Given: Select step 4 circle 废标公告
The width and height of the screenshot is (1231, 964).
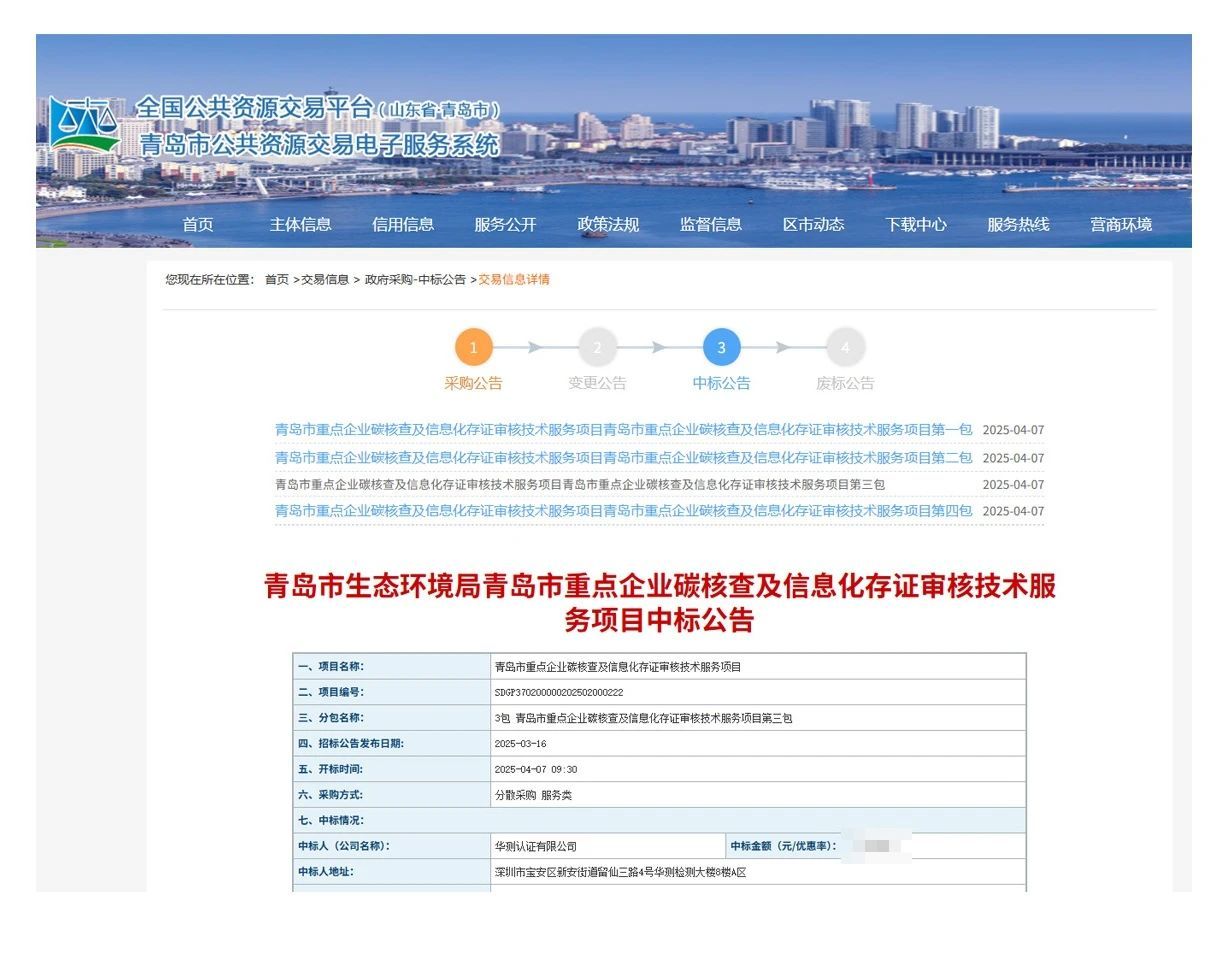Looking at the screenshot, I should point(846,348).
